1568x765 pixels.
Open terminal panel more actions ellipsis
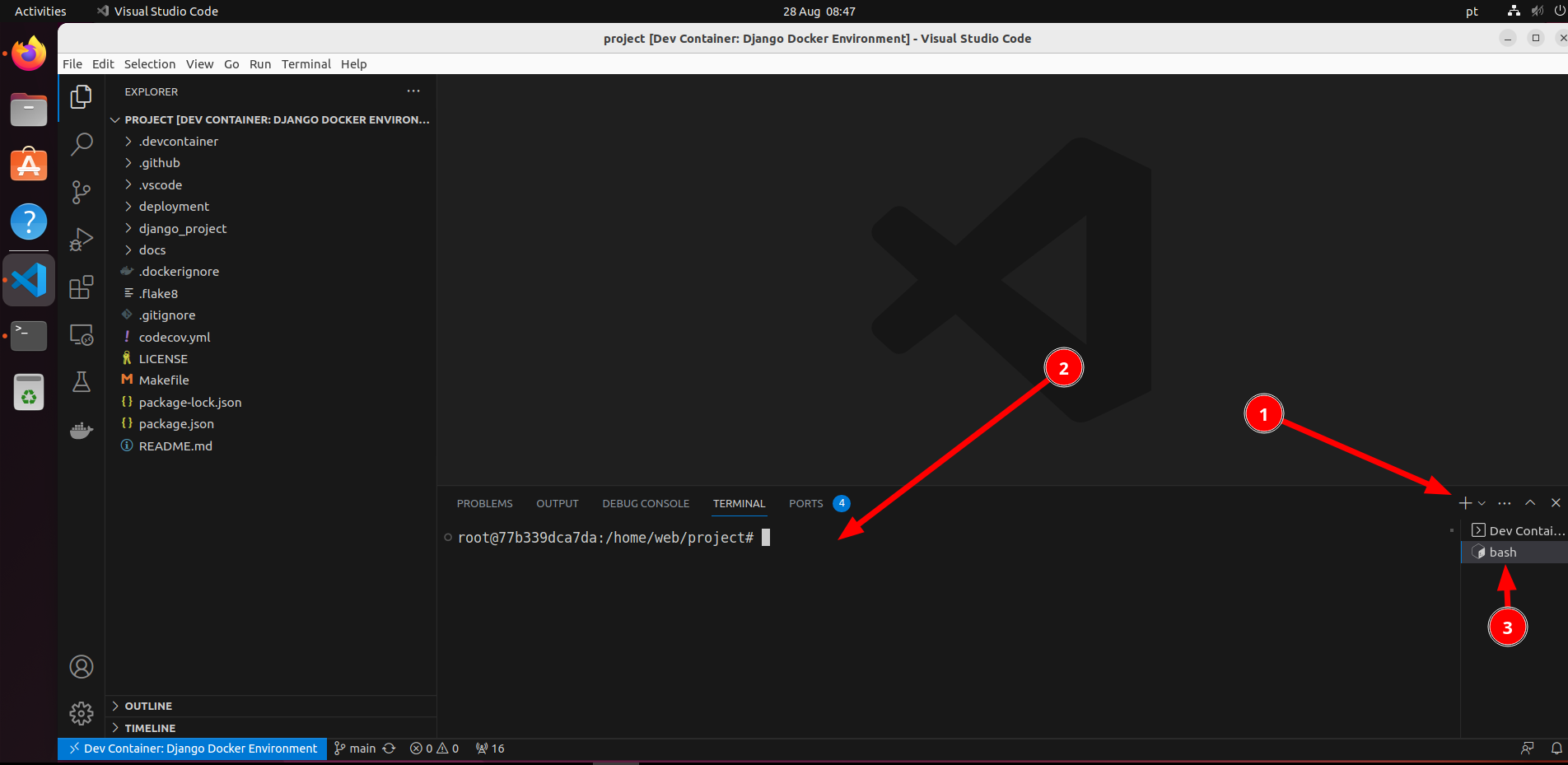1505,503
